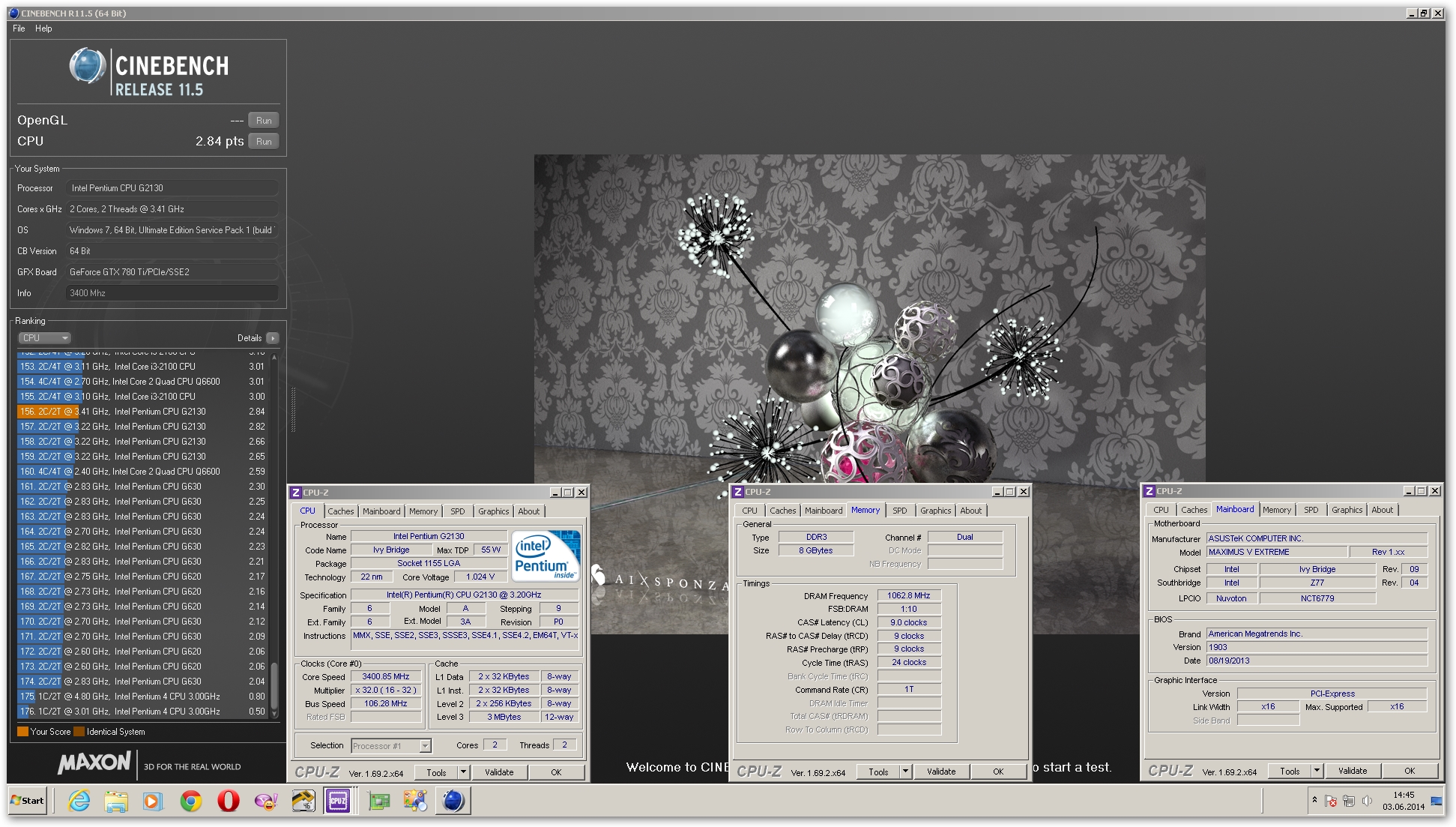This screenshot has height=827, width=1456.
Task: Open the Processor #1 selection dropdown
Action: (391, 746)
